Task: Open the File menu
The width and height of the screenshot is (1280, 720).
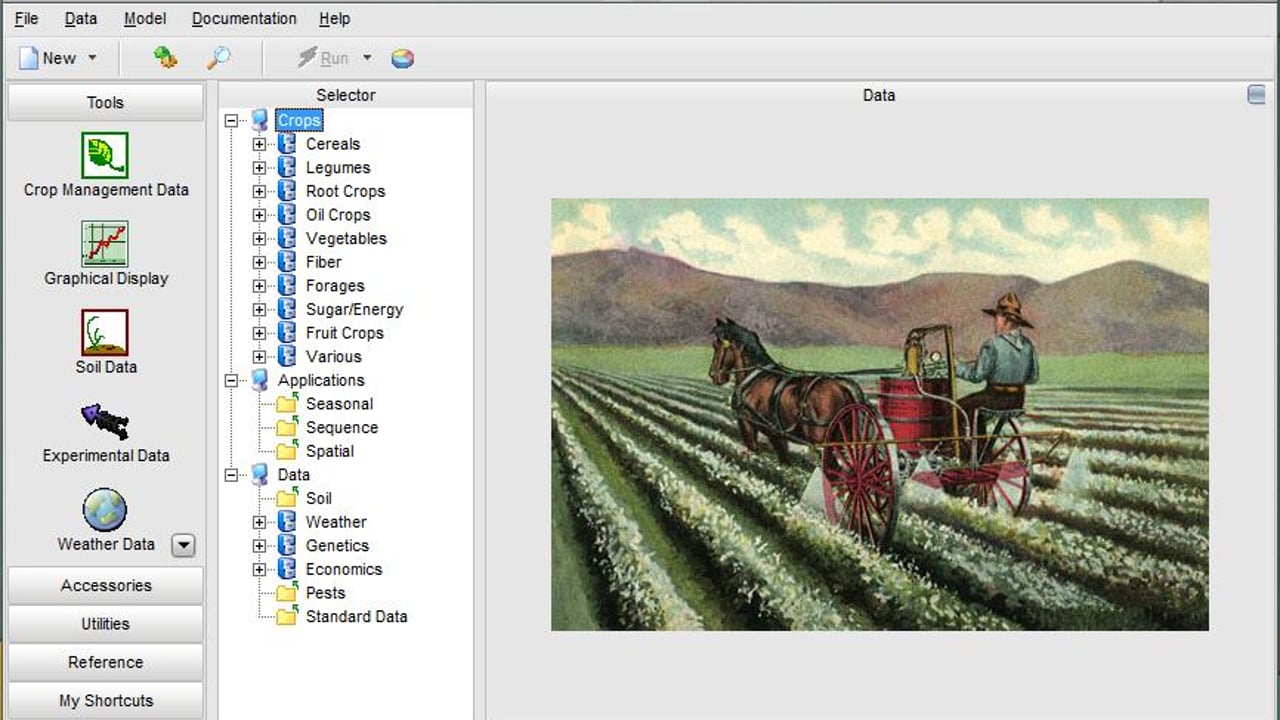Action: pos(27,18)
